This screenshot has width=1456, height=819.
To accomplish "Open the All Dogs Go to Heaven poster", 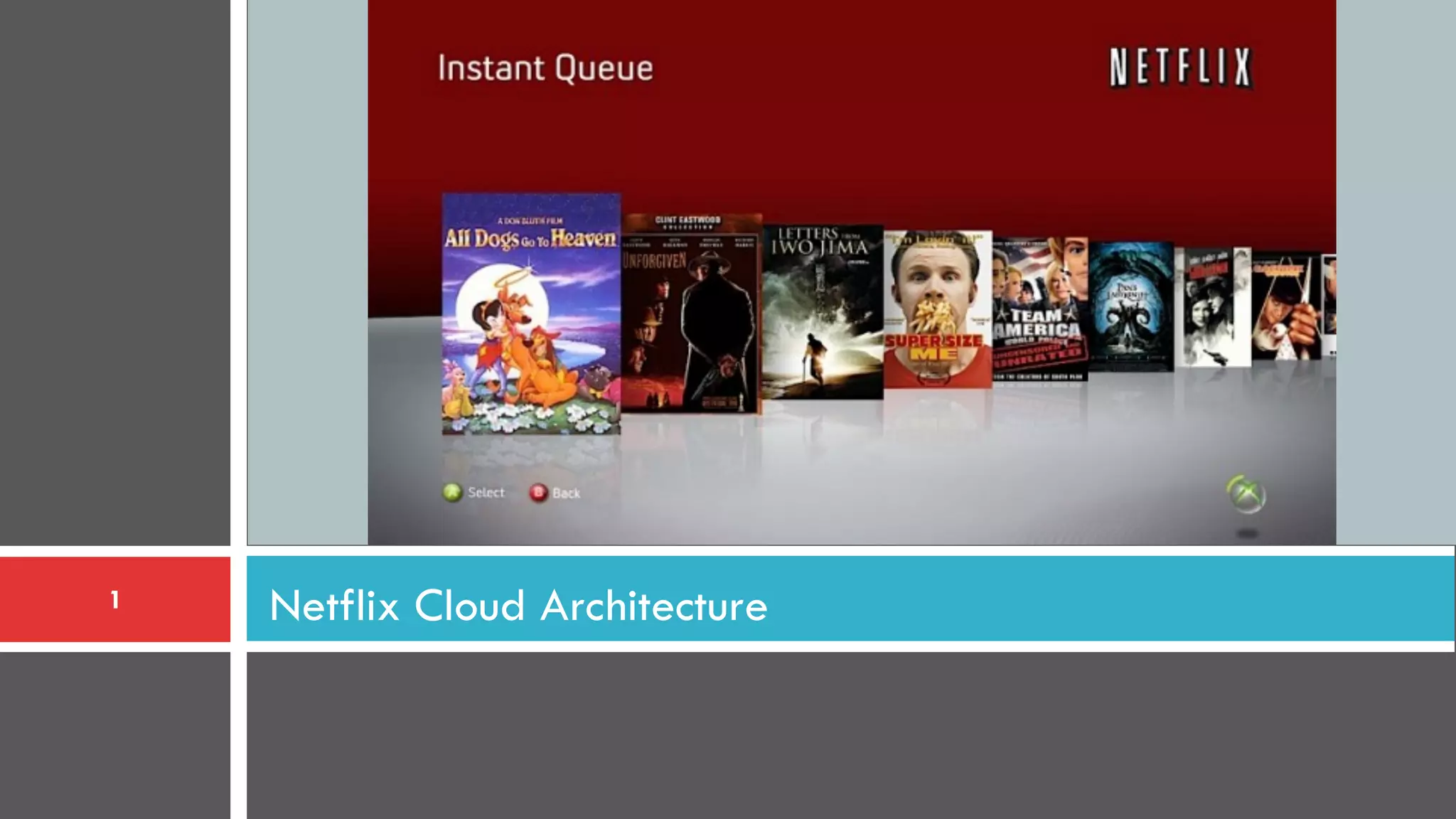I will click(530, 314).
